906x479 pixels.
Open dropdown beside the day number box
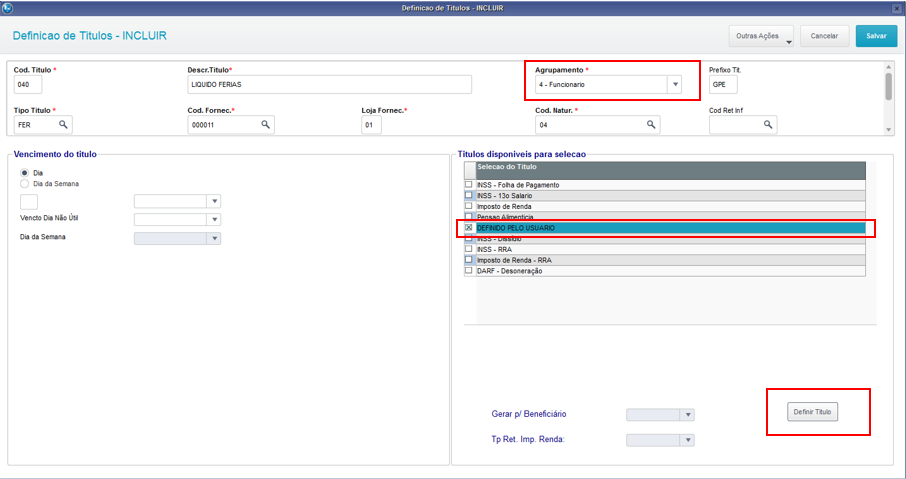point(214,201)
